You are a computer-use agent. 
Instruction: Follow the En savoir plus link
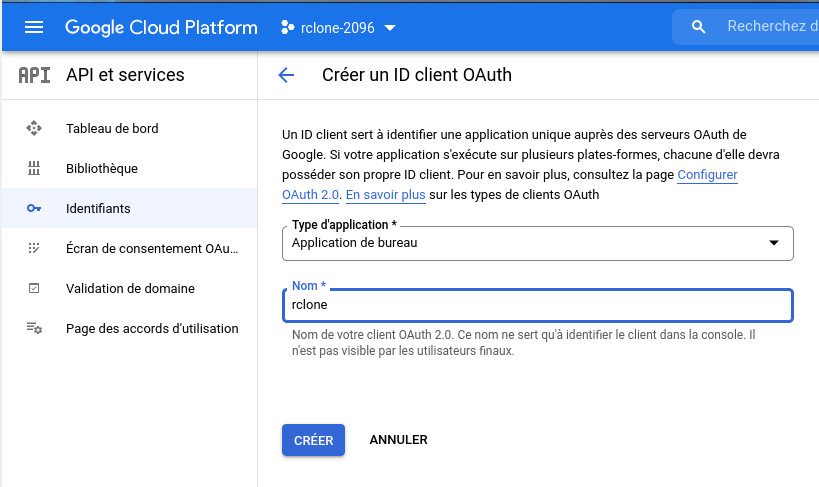[385, 194]
